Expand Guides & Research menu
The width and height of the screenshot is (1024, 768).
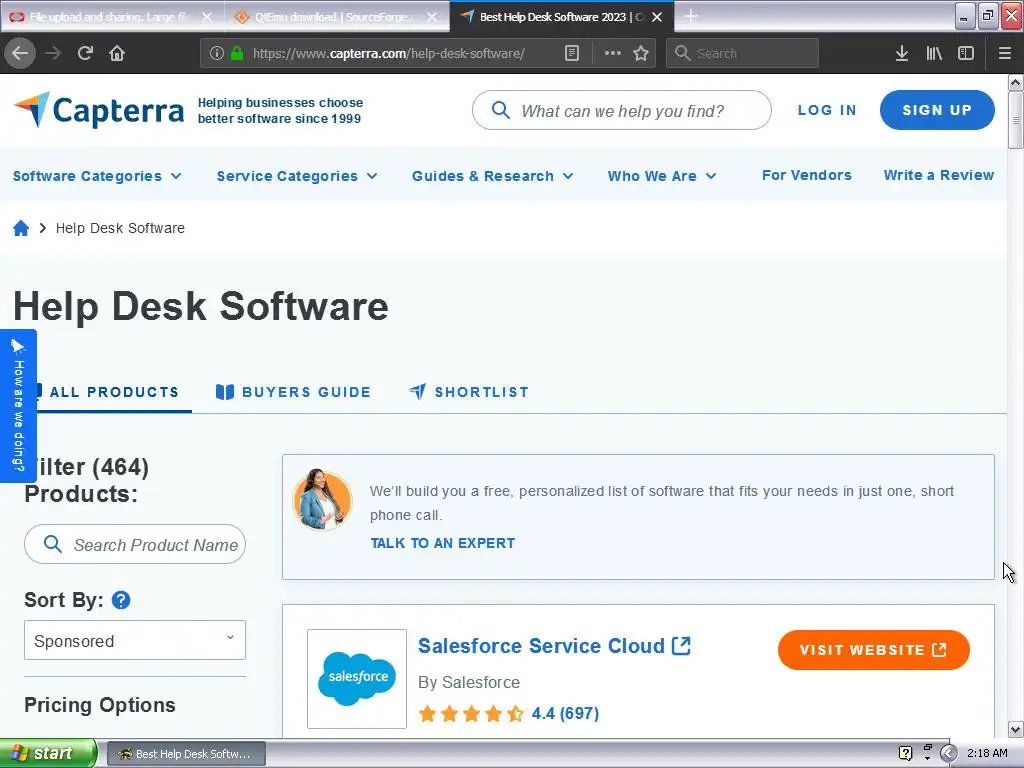point(493,176)
